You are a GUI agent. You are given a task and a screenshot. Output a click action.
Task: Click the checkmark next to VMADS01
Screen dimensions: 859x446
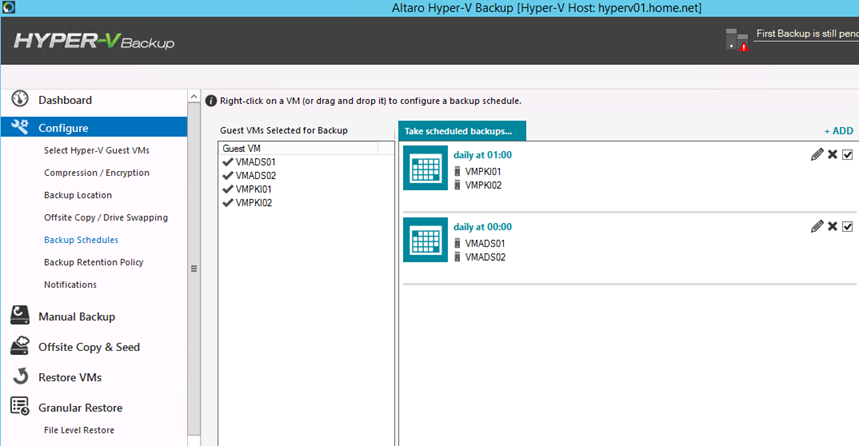coord(228,162)
